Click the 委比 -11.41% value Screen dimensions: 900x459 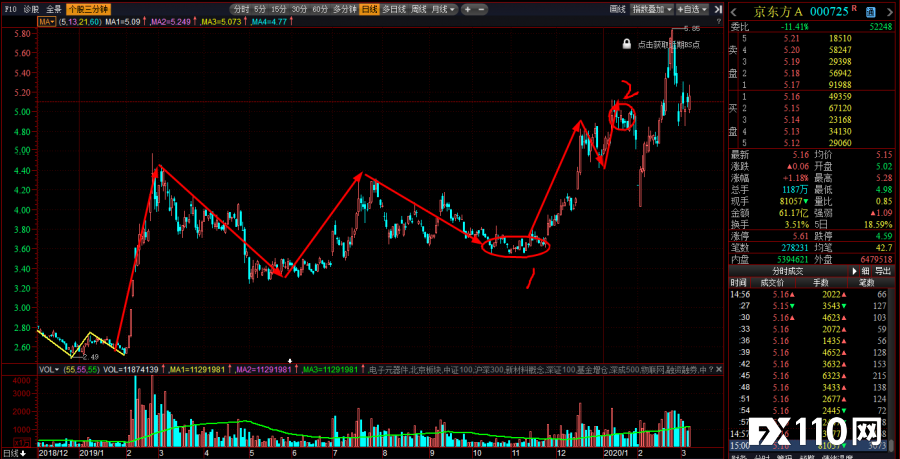click(794, 26)
